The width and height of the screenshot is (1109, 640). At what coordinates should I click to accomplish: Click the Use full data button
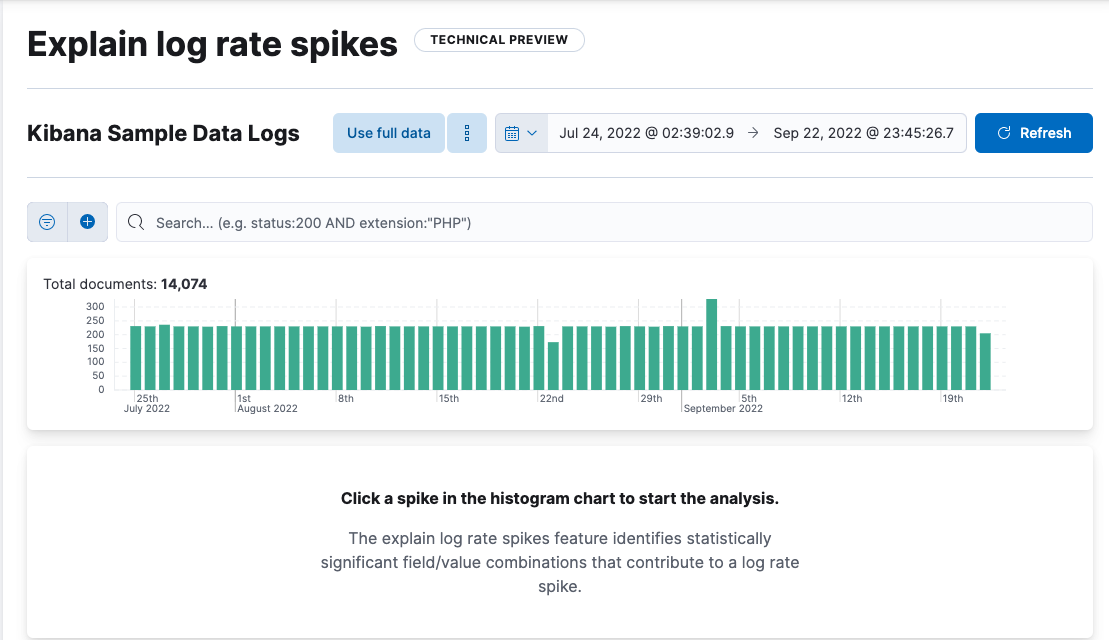click(x=388, y=132)
